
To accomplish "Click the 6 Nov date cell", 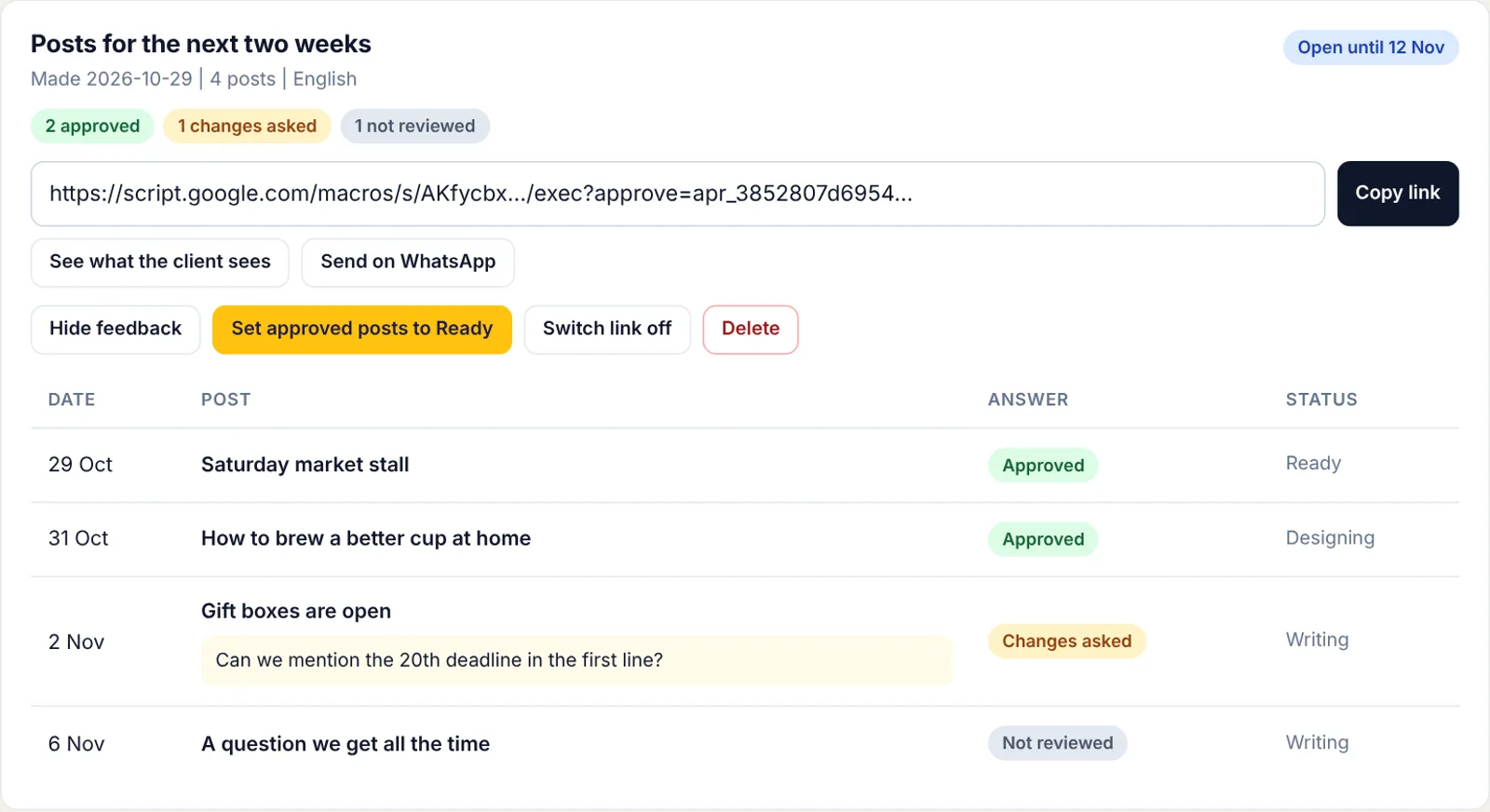I will pos(76,744).
